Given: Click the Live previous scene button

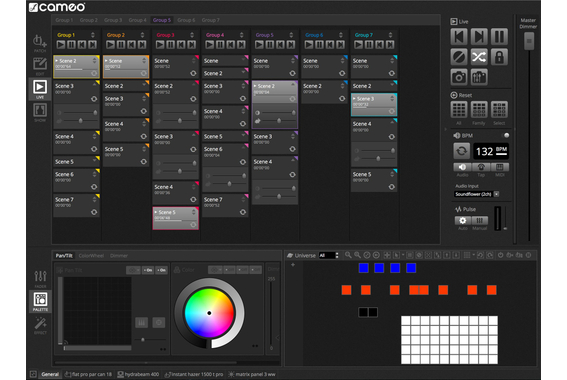Looking at the screenshot, I should point(459,37).
